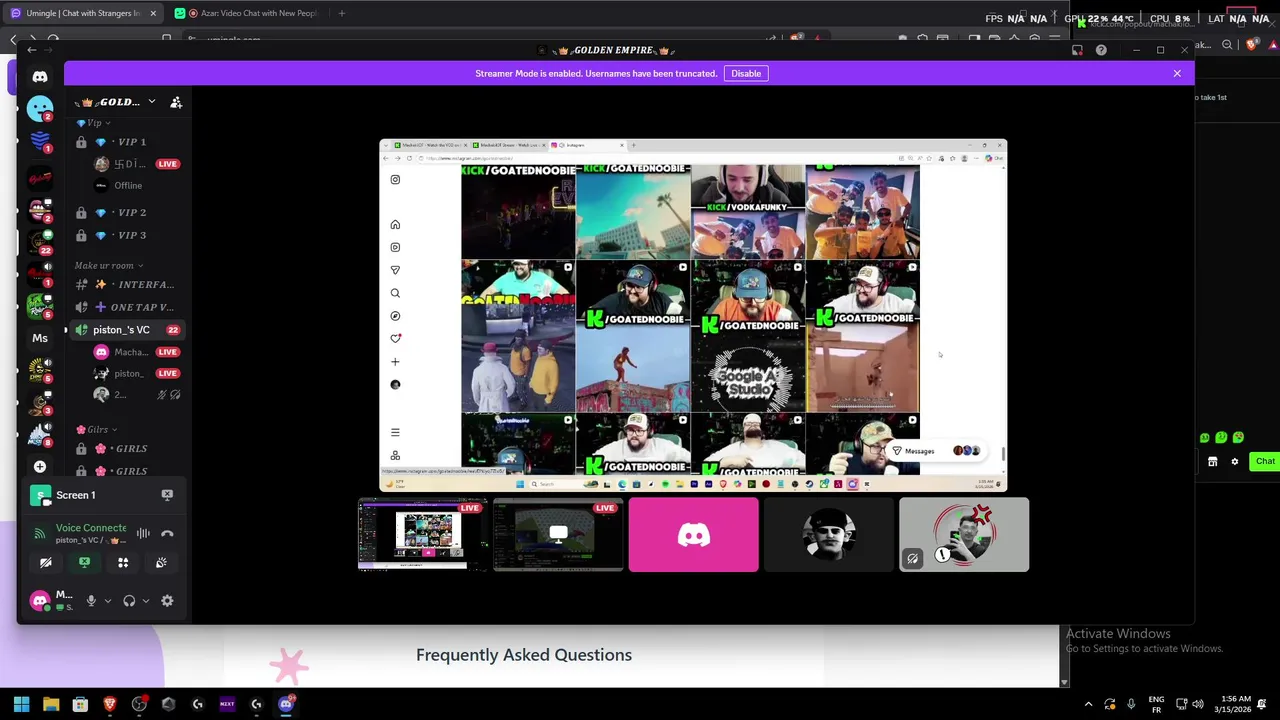This screenshot has width=1280, height=720.
Task: Dismiss streamer mode banner
Action: pos(1177,73)
